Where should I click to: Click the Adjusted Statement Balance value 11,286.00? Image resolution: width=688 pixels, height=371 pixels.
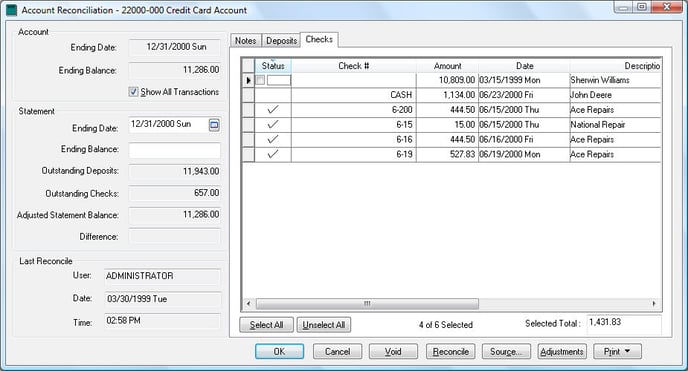(175, 214)
